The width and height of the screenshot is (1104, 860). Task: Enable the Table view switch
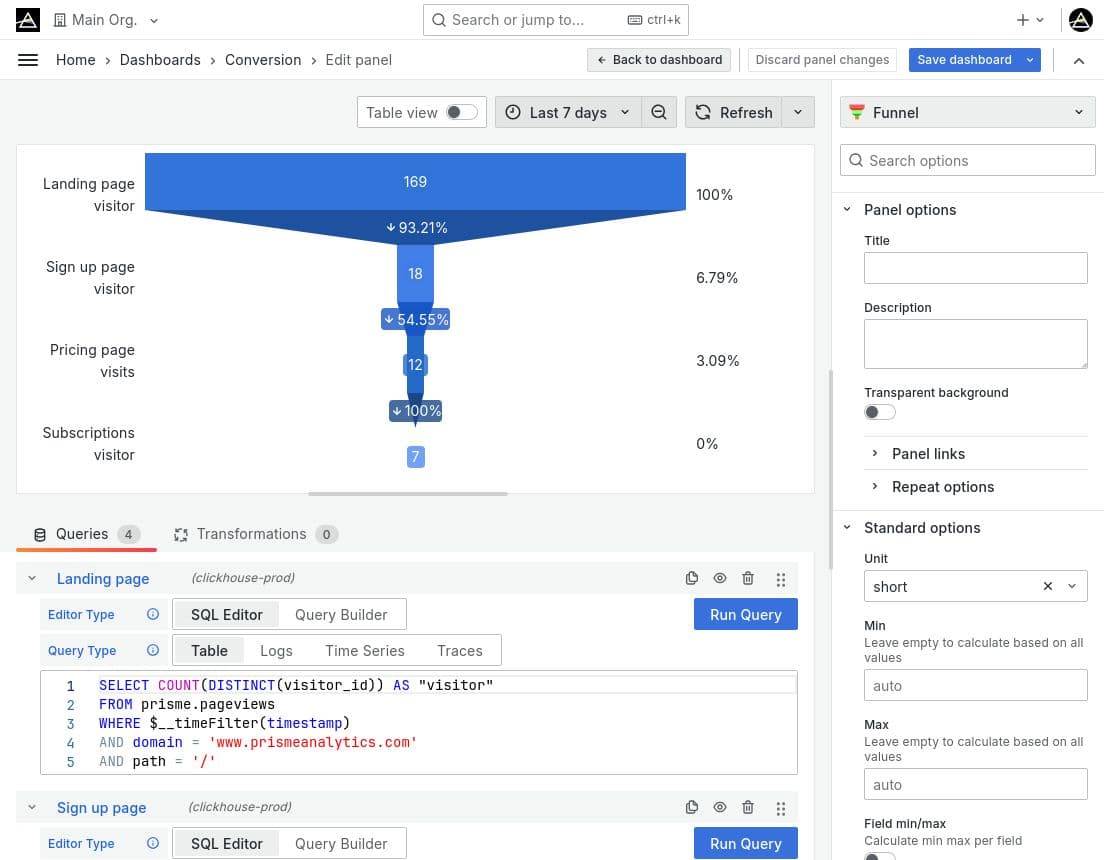[461, 113]
